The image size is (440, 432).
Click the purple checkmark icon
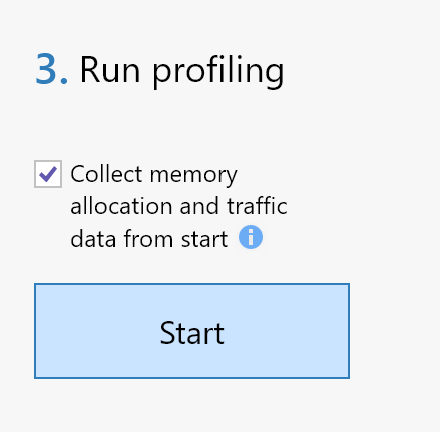pyautogui.click(x=48, y=174)
